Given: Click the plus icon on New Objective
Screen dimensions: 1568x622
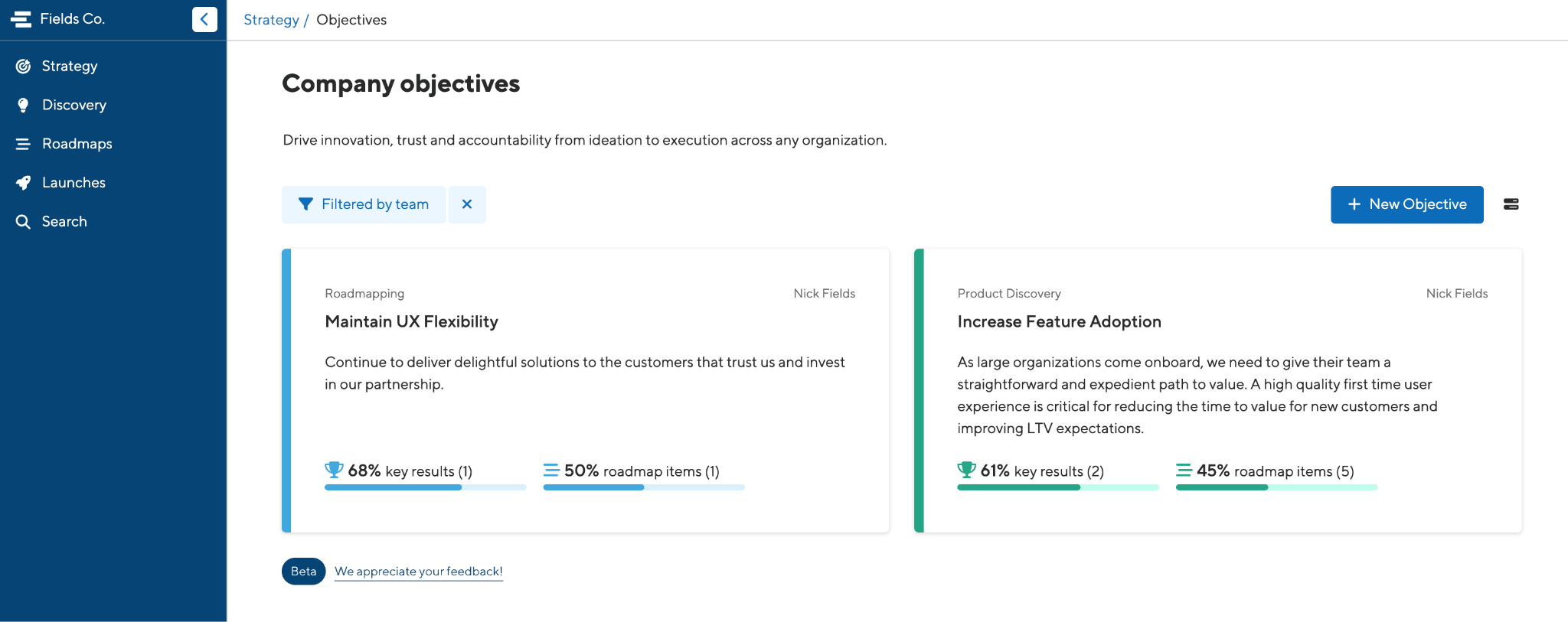Looking at the screenshot, I should pos(1354,204).
